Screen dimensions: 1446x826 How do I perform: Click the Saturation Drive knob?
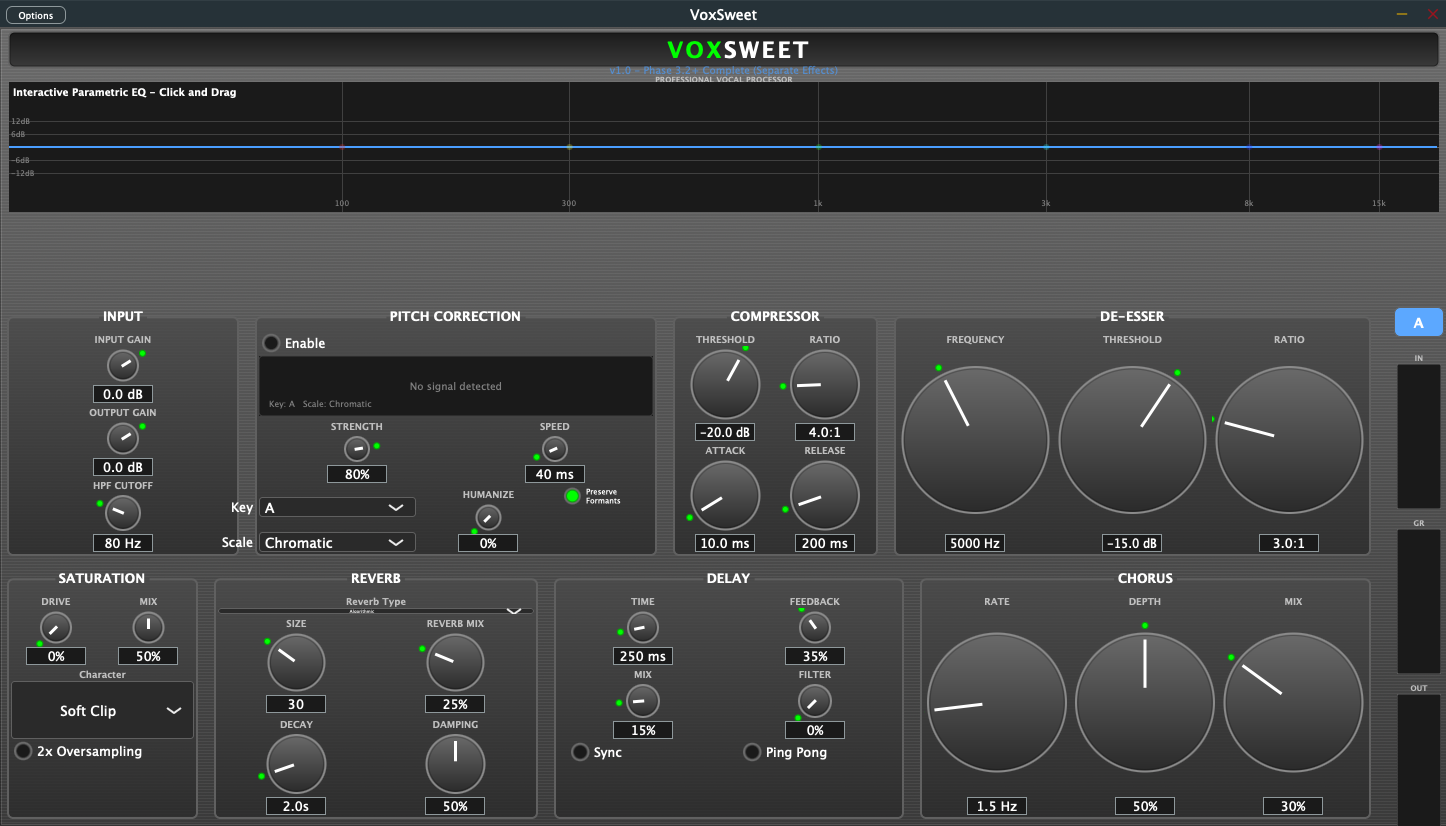pos(56,627)
